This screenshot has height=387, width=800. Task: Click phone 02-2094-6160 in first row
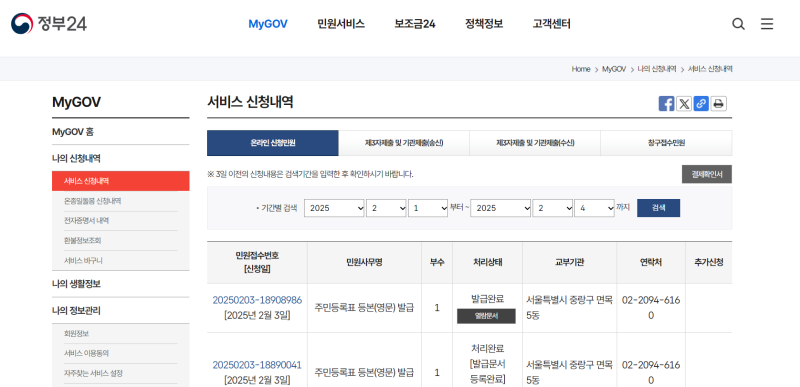pyautogui.click(x=651, y=308)
